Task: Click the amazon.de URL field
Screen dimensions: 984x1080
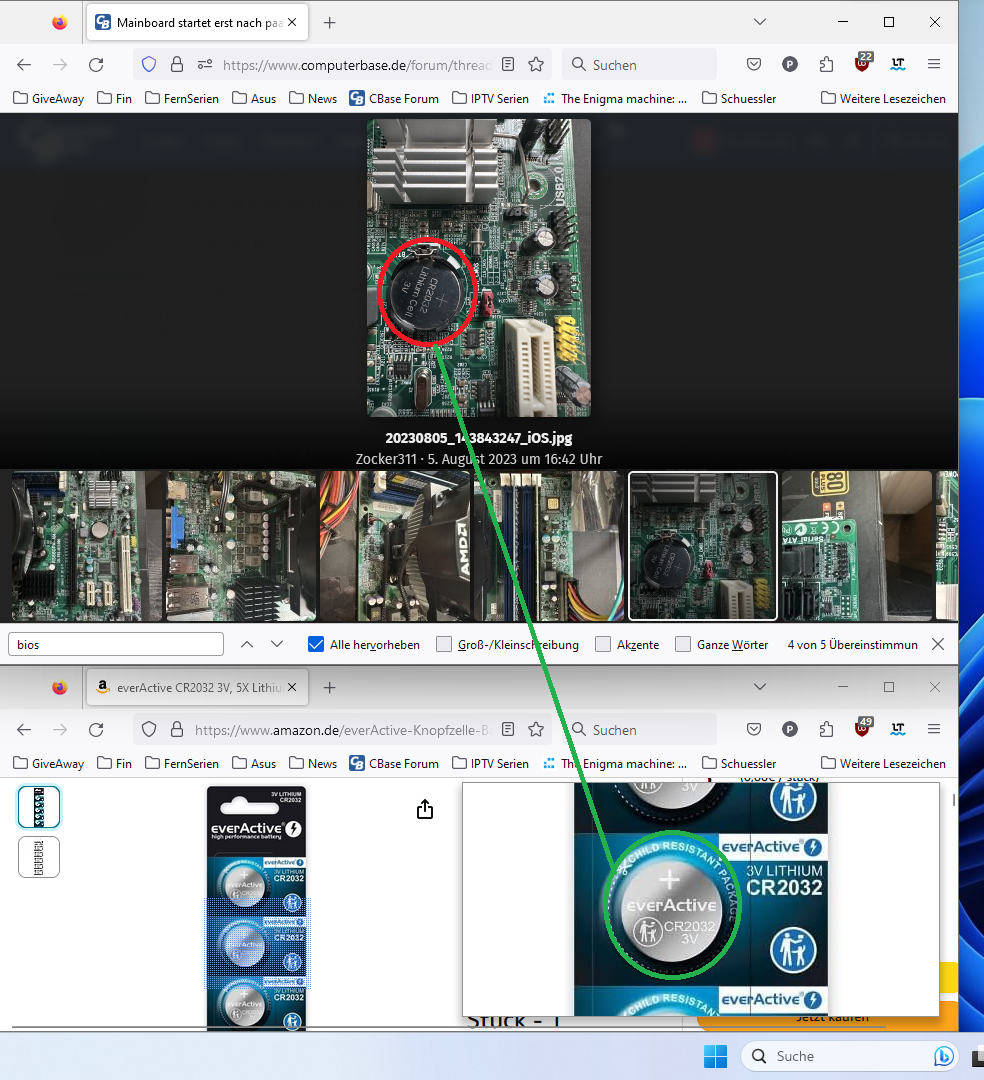Action: point(343,730)
